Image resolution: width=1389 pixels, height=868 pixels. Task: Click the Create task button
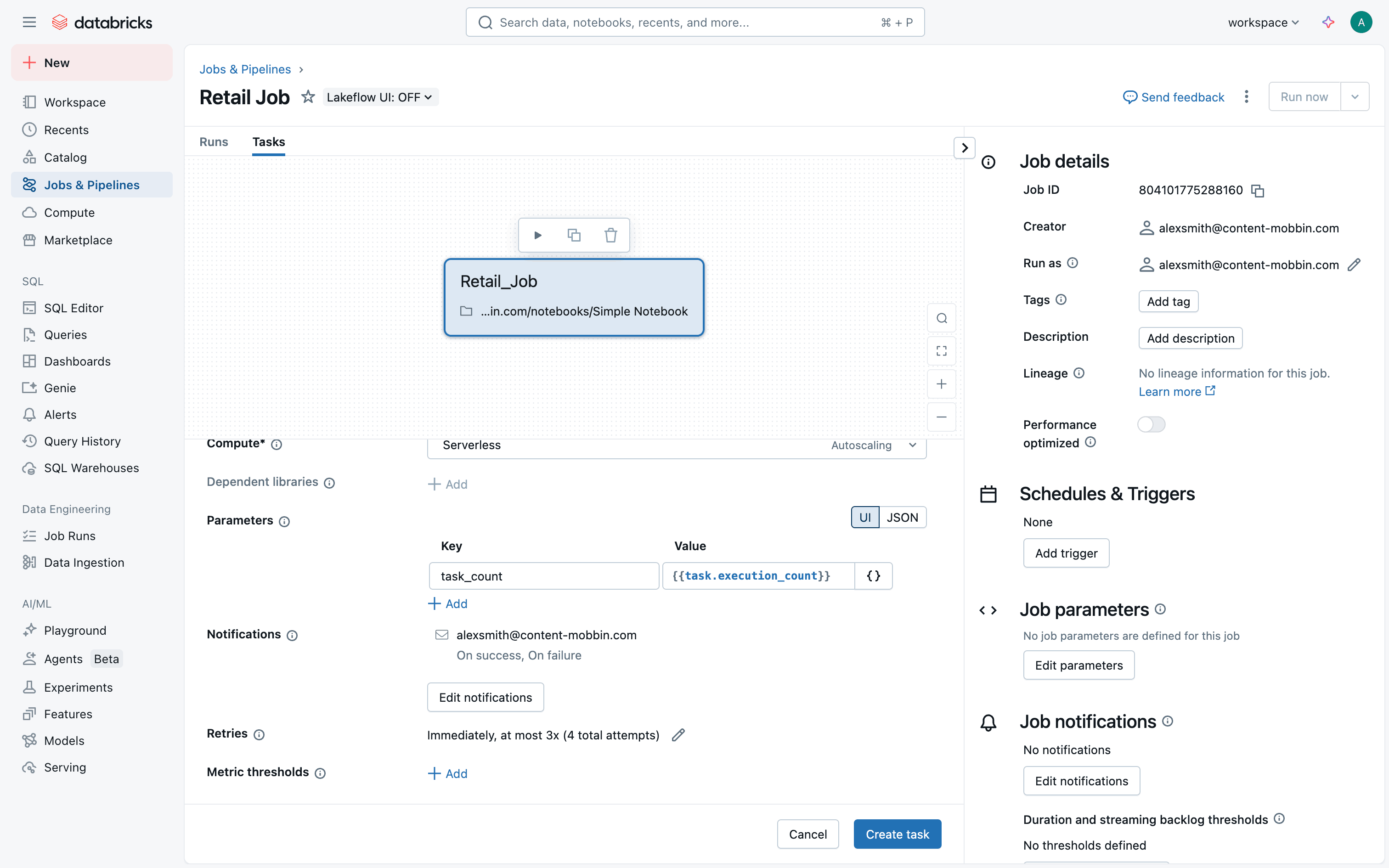coord(897,834)
